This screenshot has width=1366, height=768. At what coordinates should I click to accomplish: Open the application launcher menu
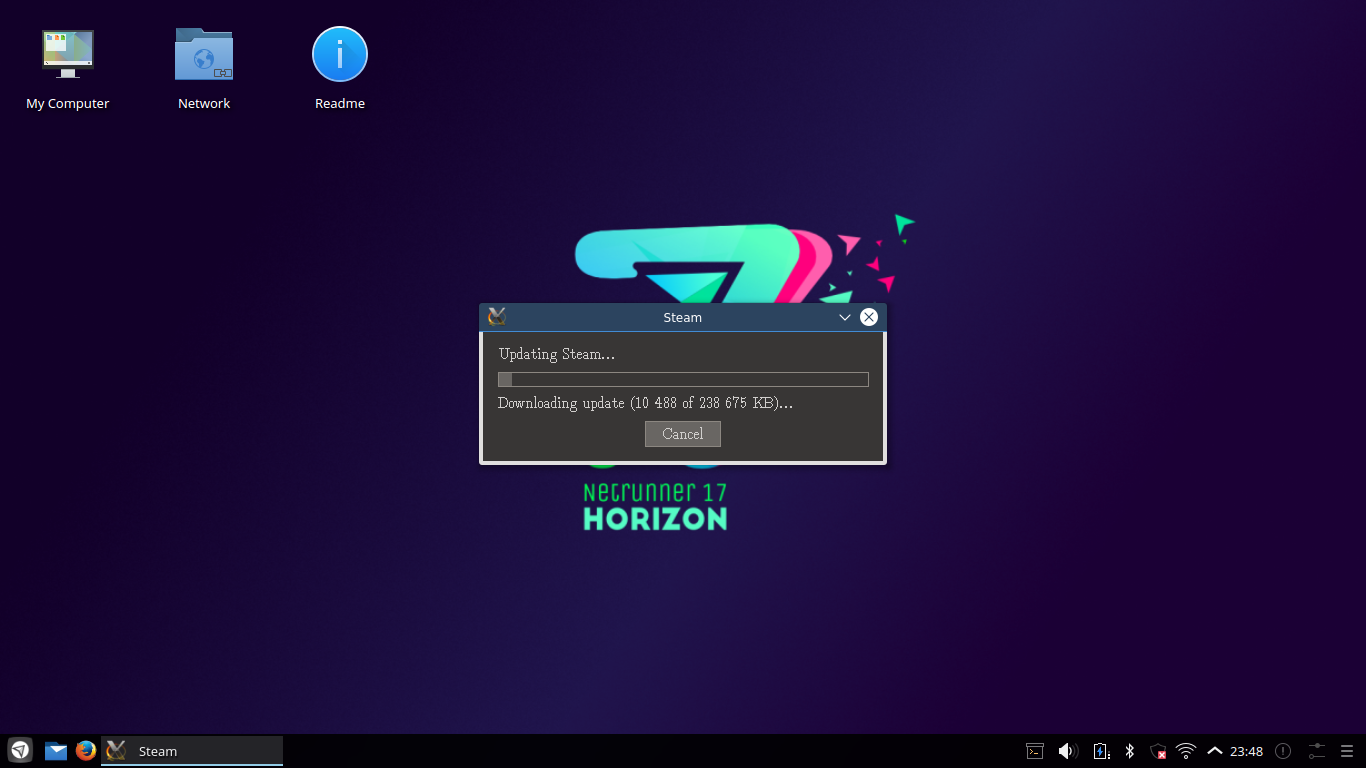click(20, 750)
